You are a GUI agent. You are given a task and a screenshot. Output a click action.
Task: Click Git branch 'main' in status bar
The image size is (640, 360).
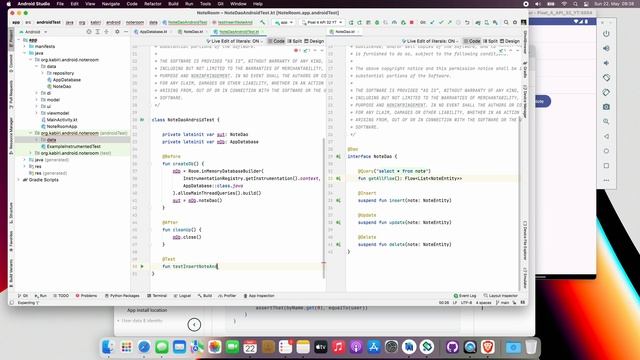tap(502, 303)
